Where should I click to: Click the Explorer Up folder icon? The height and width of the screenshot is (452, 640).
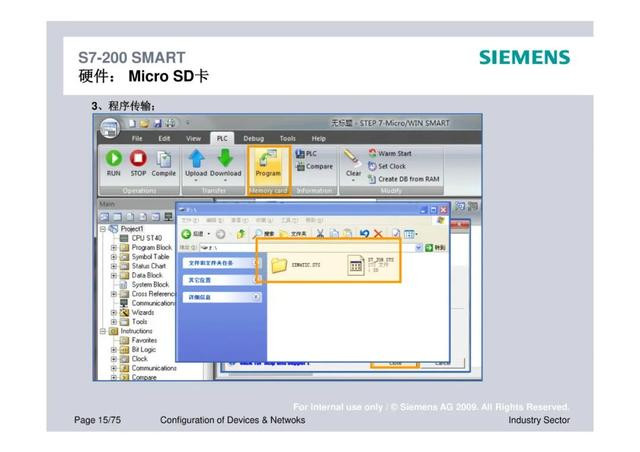(241, 234)
